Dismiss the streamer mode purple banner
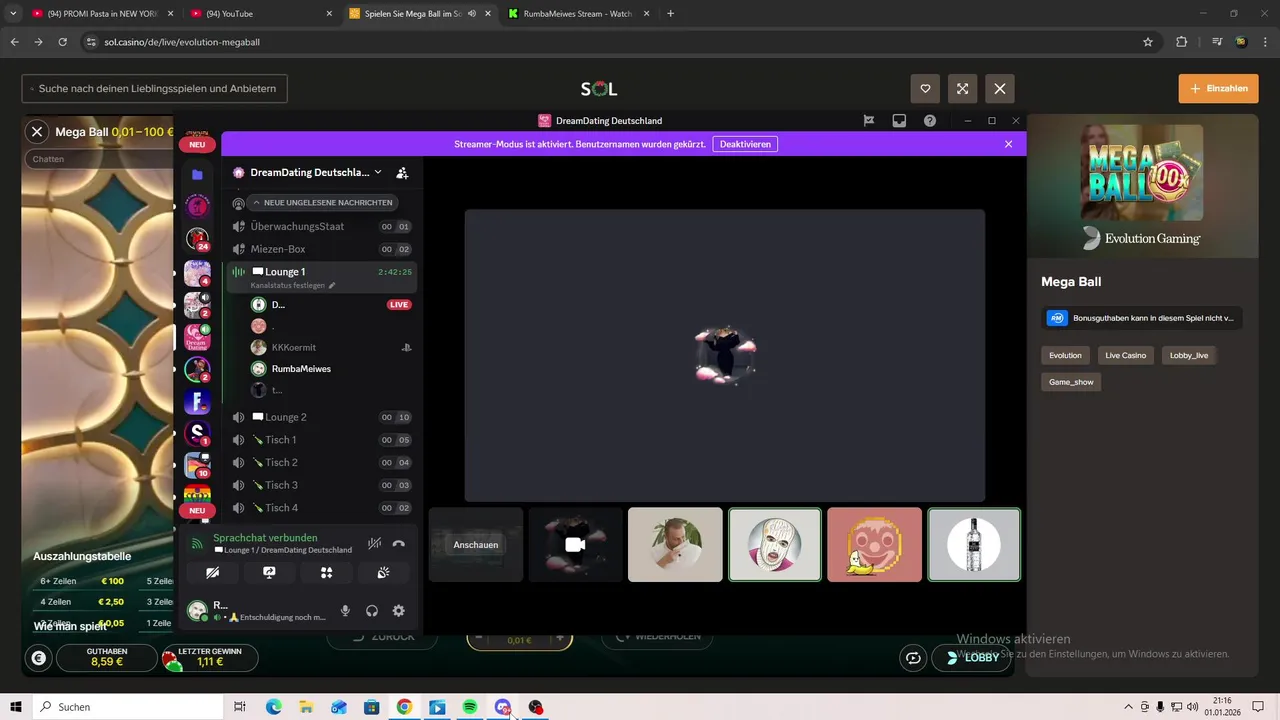Viewport: 1280px width, 720px height. 1008,144
